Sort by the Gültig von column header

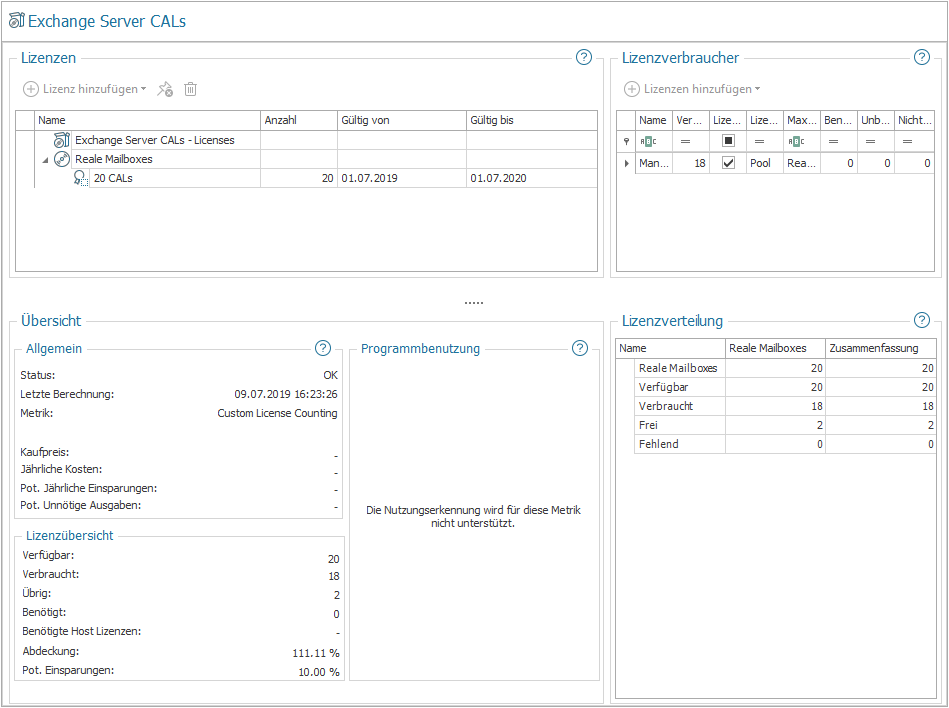click(402, 120)
